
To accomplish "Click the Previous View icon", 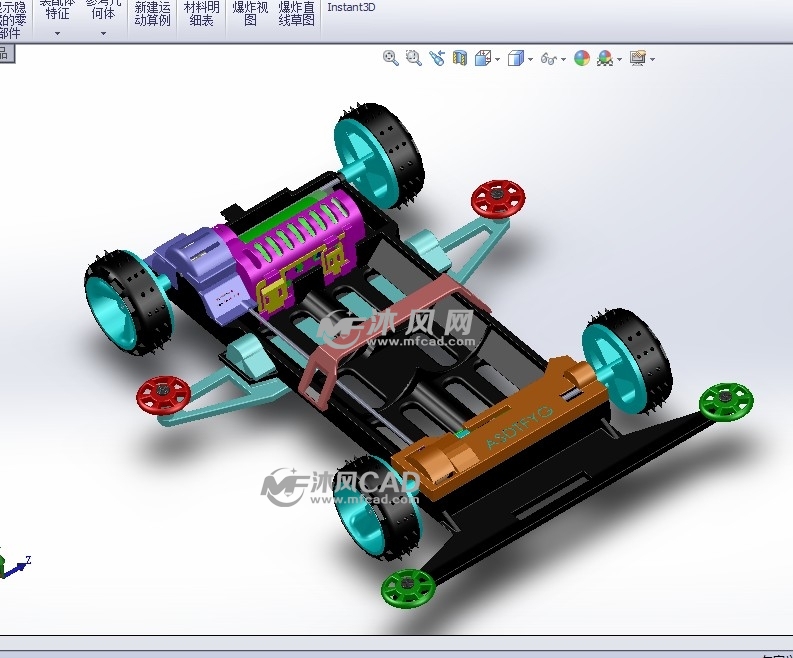I will coord(437,59).
